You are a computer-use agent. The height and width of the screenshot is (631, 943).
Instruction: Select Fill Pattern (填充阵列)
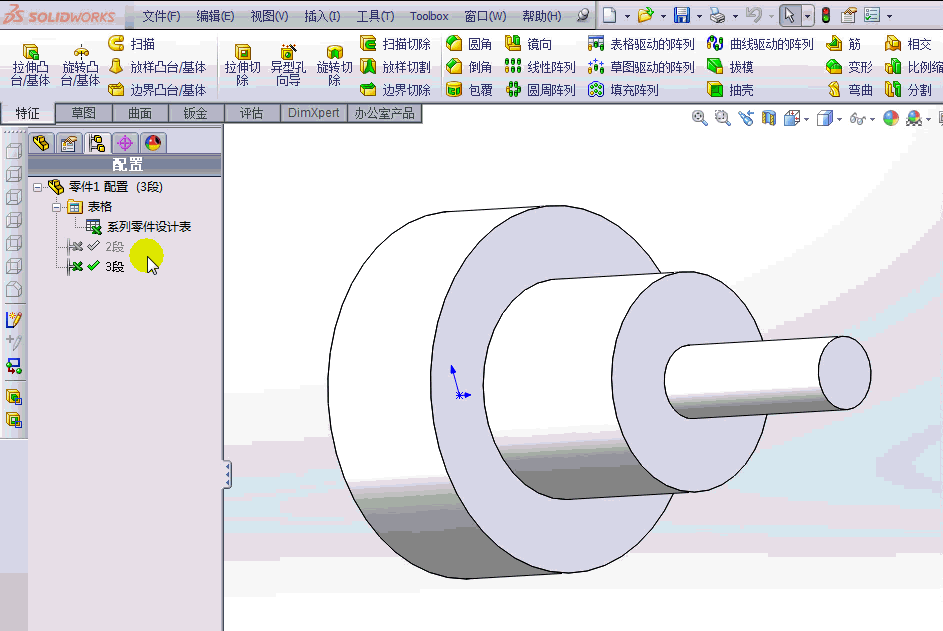point(623,90)
